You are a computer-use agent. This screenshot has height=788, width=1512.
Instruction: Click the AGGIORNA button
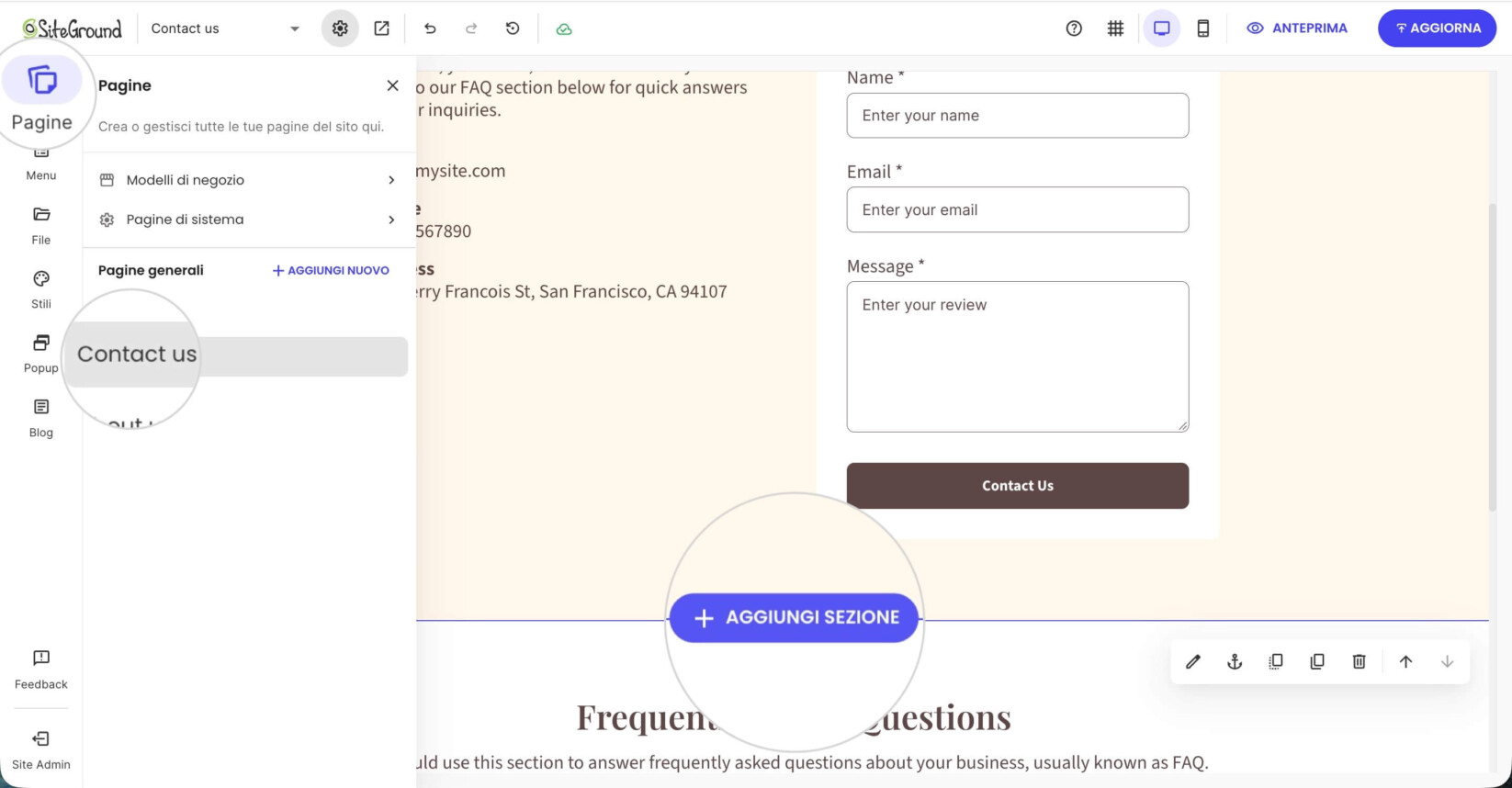tap(1438, 28)
